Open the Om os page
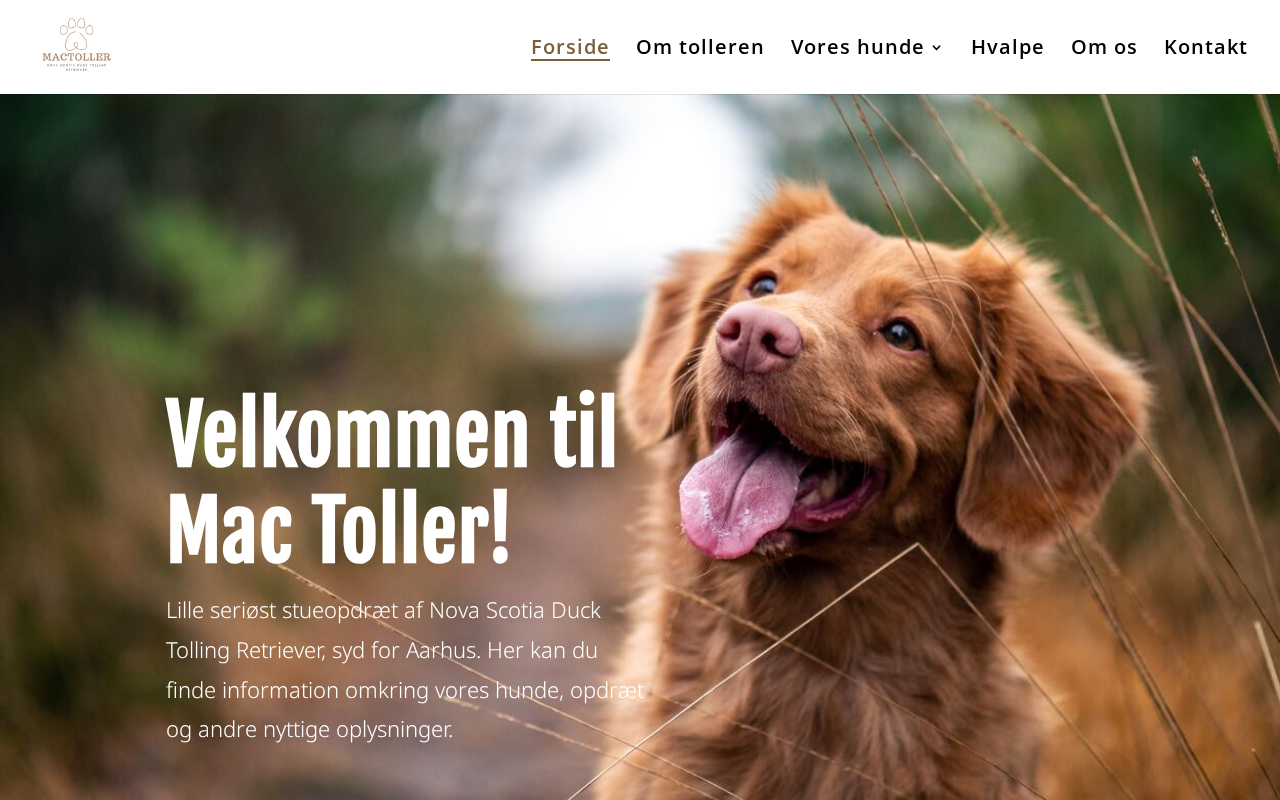Image resolution: width=1280 pixels, height=800 pixels. click(1104, 47)
